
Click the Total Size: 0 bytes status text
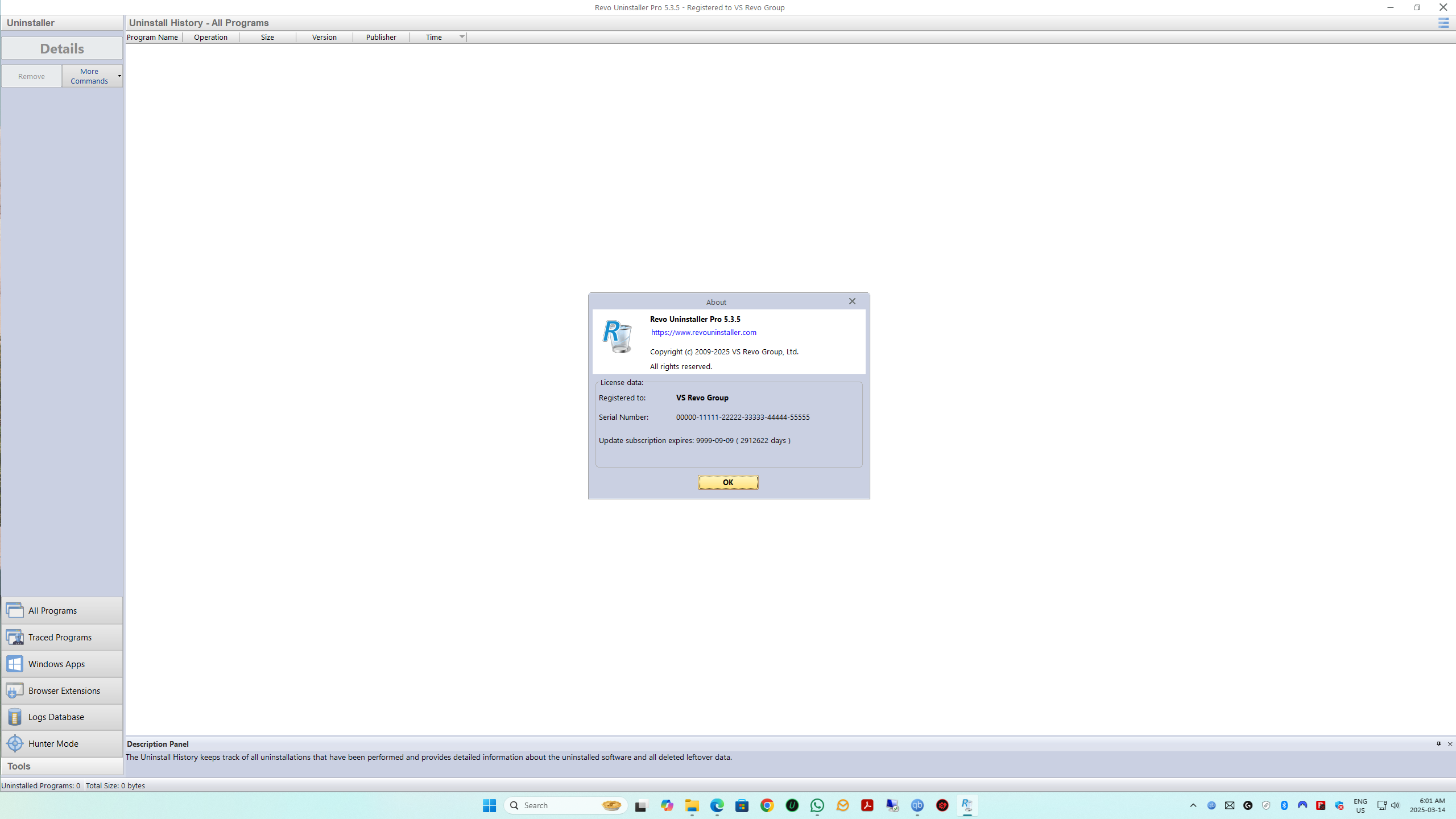115,785
